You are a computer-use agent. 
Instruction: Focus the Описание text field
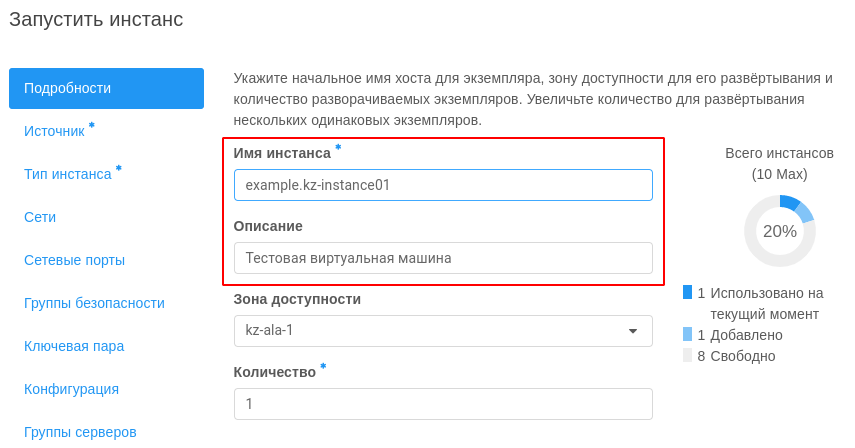click(443, 258)
